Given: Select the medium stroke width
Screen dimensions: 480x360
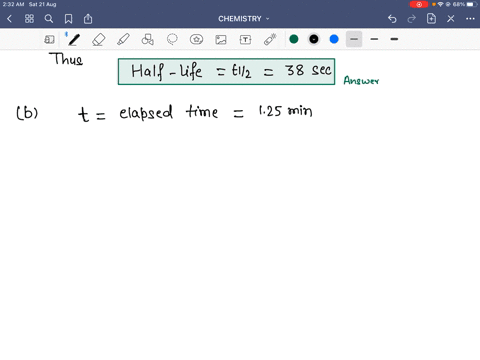Looking at the screenshot, I should (x=374, y=39).
